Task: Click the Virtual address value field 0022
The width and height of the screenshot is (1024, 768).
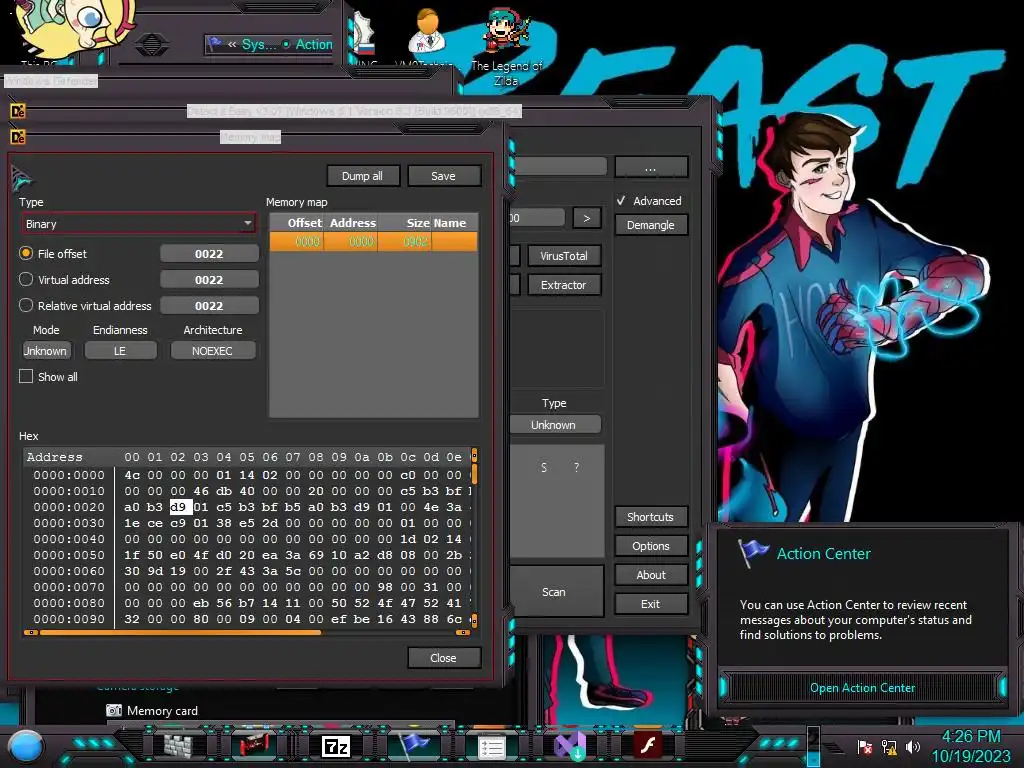Action: tap(209, 280)
